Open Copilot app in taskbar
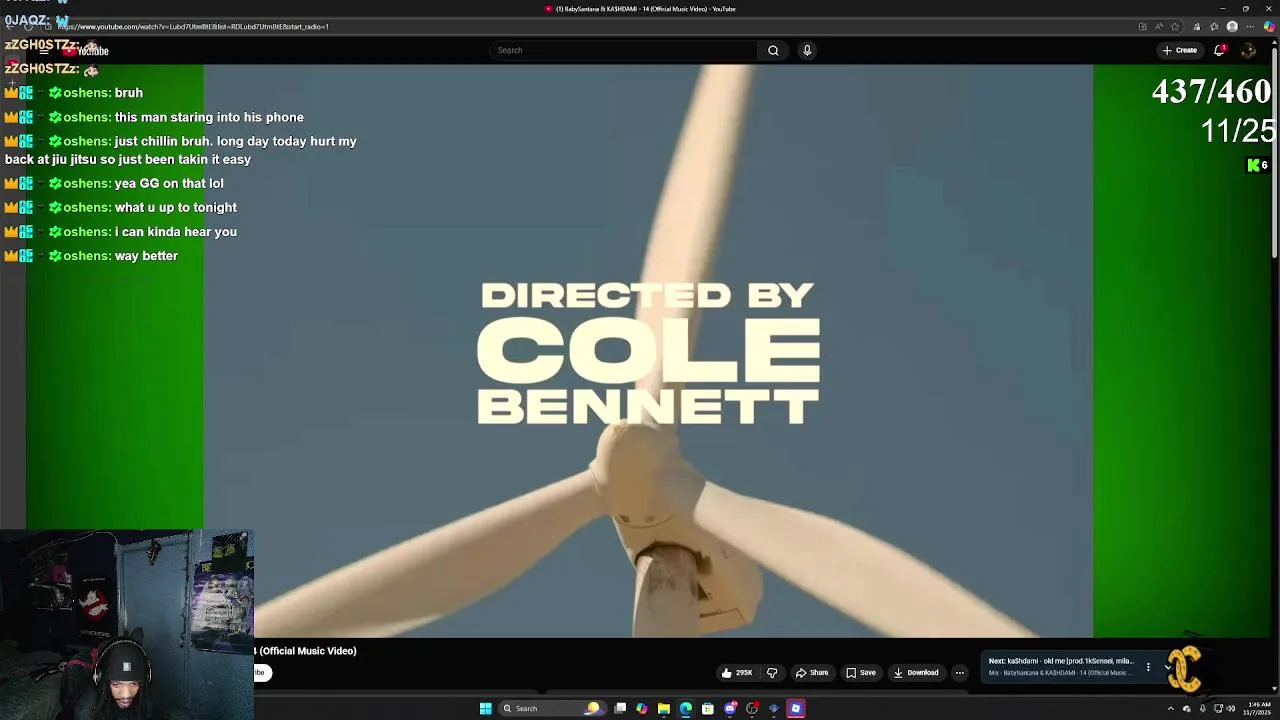 (642, 708)
